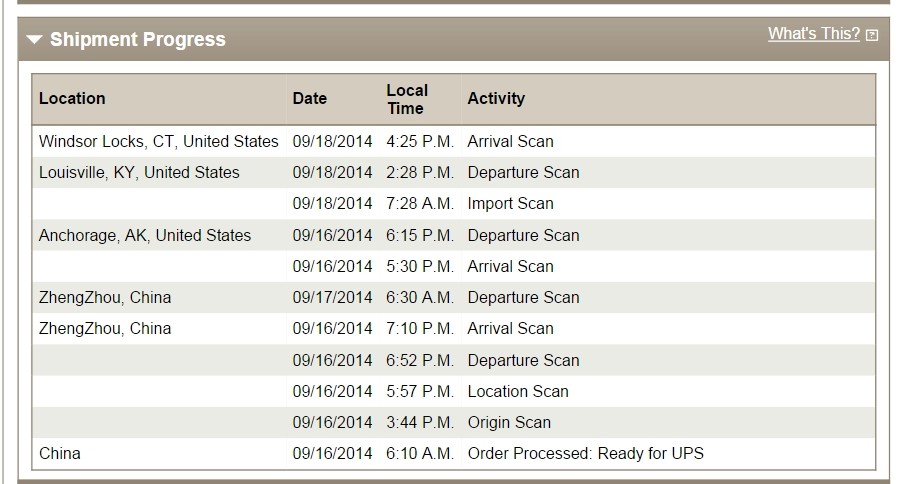Click "Order Processed: Ready for UPS" text
This screenshot has height=484, width=921.
[x=585, y=453]
